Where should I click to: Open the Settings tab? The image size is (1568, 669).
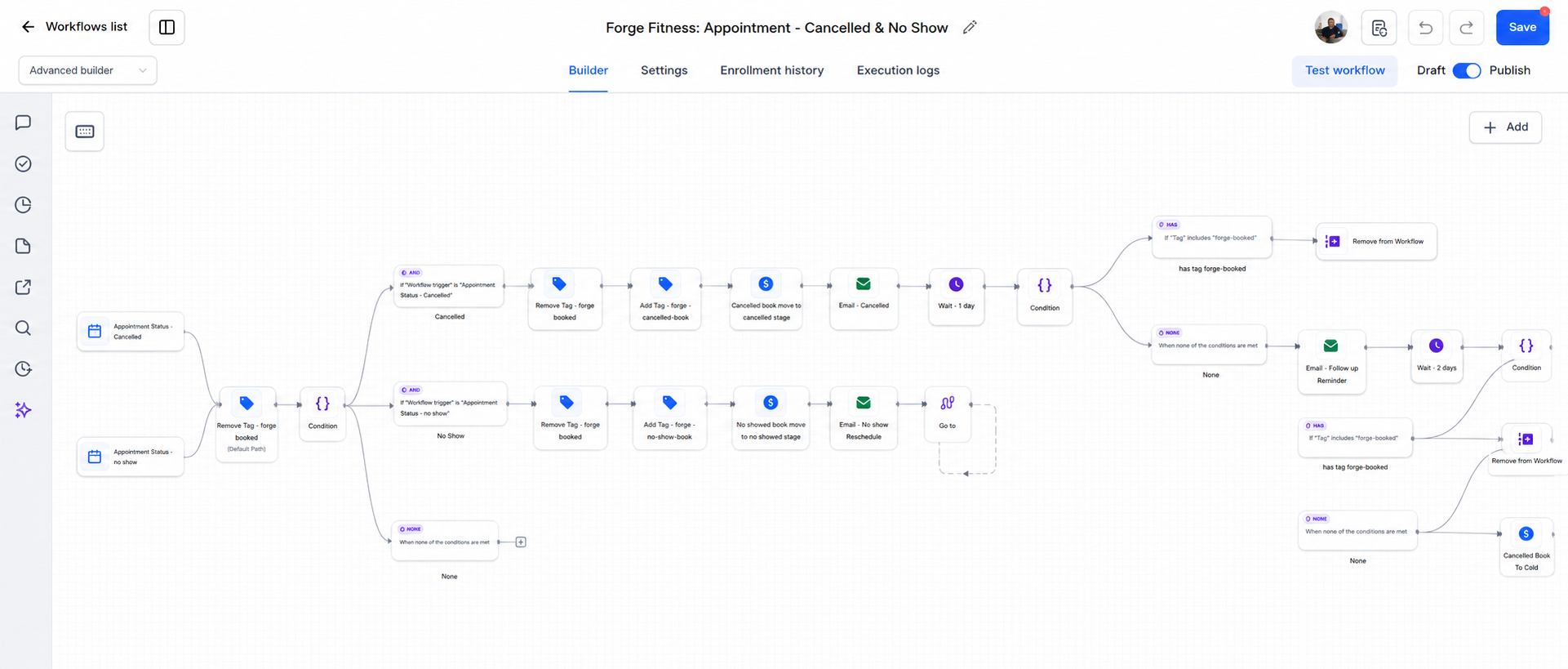point(664,70)
